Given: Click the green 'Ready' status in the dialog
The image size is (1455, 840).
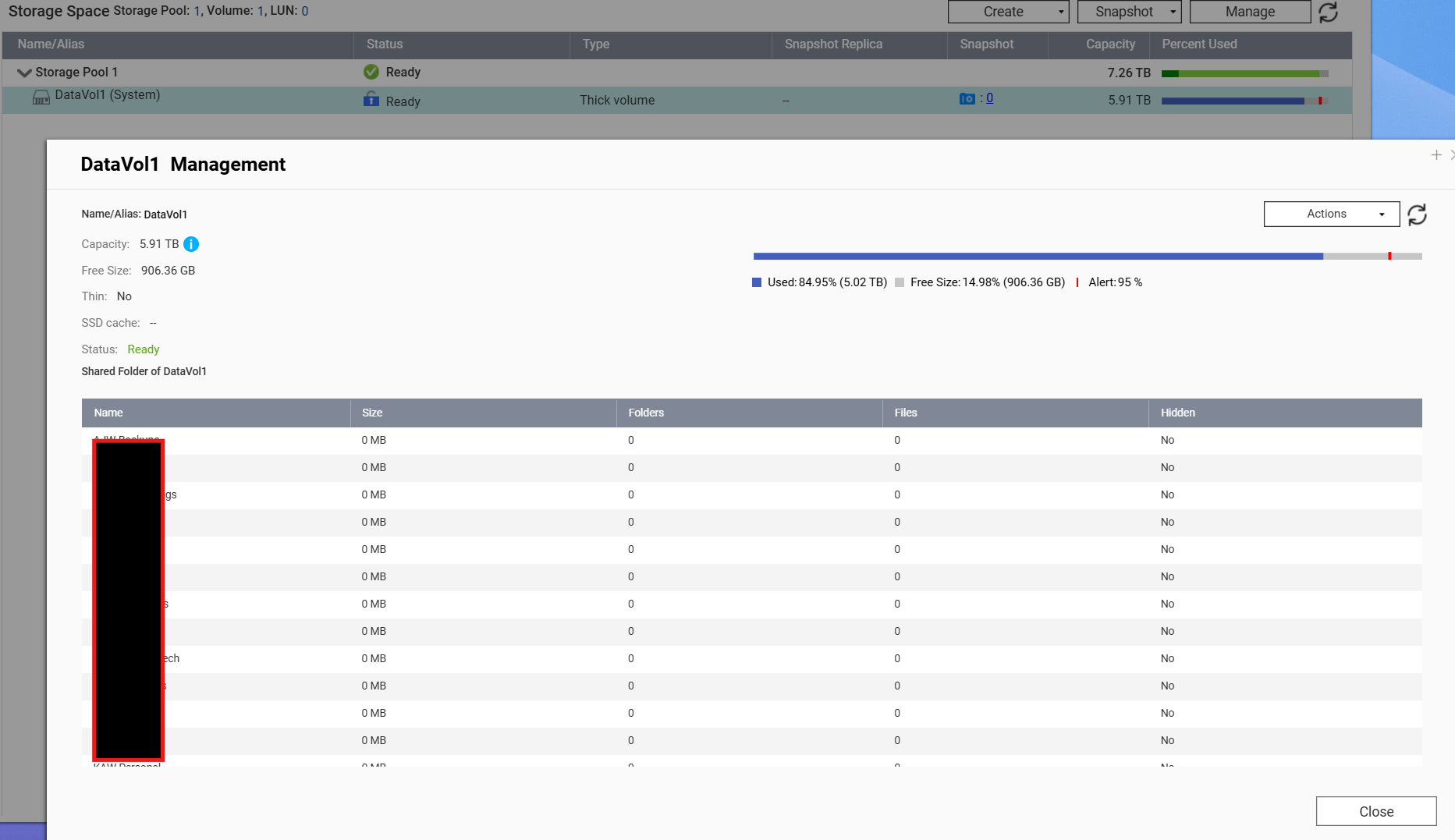Looking at the screenshot, I should click(144, 349).
